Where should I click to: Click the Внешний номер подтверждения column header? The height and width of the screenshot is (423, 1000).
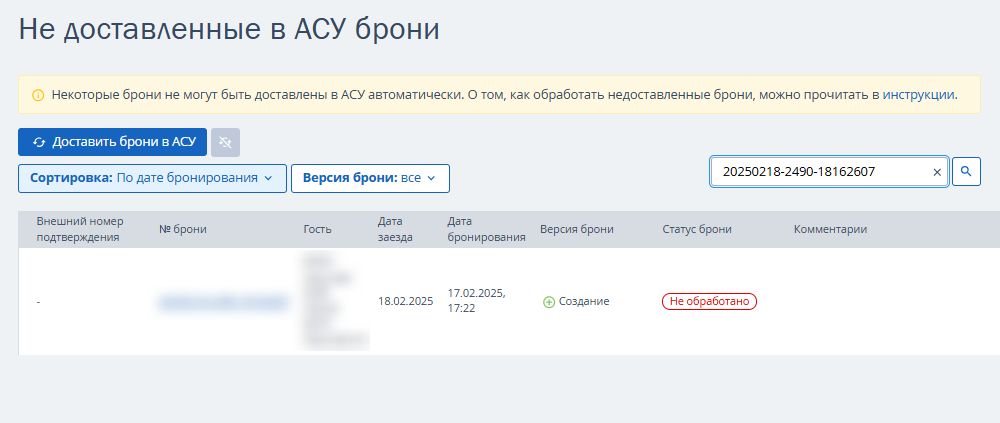point(80,229)
